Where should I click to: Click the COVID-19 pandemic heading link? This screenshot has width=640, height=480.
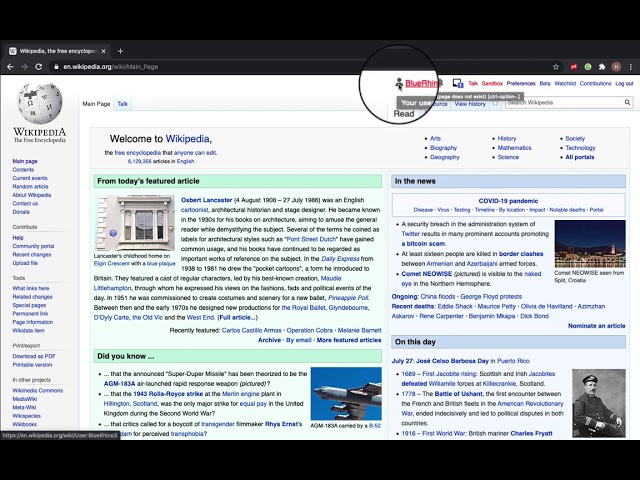click(x=508, y=201)
